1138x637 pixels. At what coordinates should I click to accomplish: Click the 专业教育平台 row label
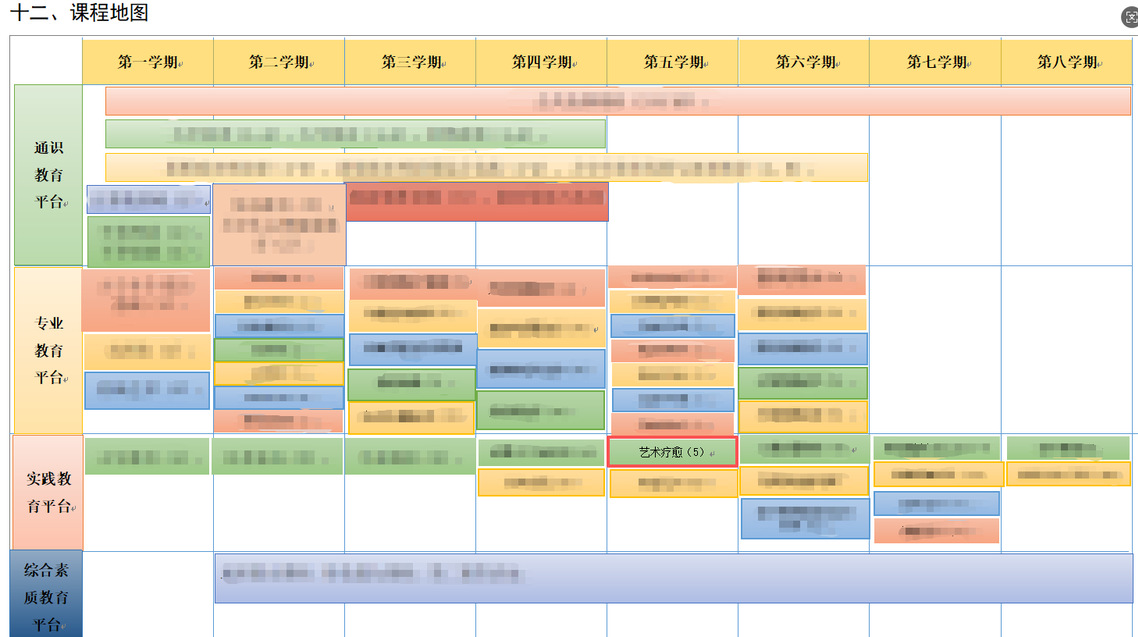pos(48,350)
